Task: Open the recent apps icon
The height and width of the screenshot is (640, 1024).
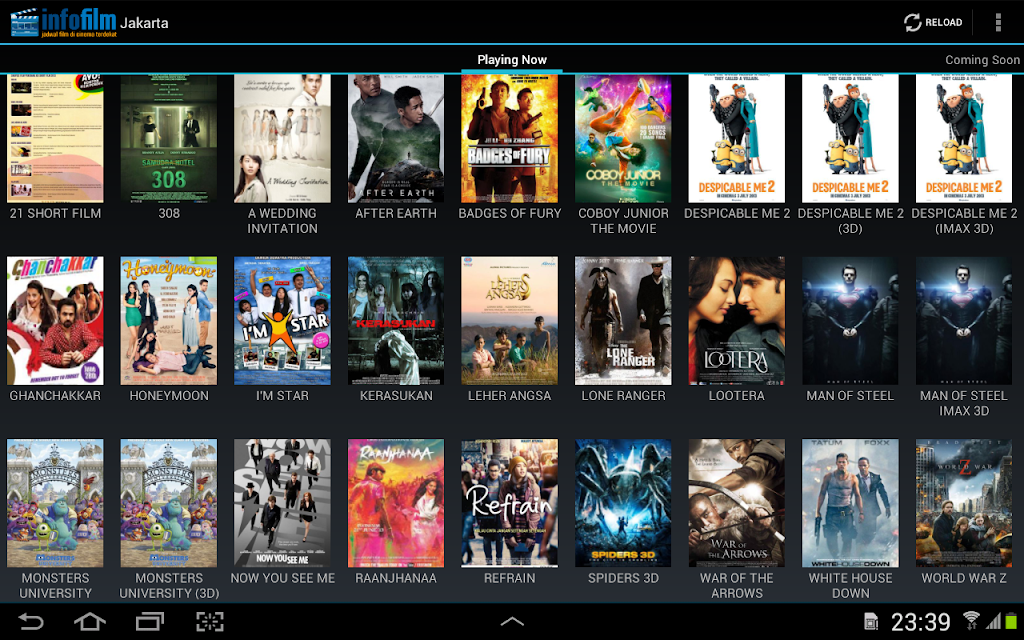Action: (150, 621)
